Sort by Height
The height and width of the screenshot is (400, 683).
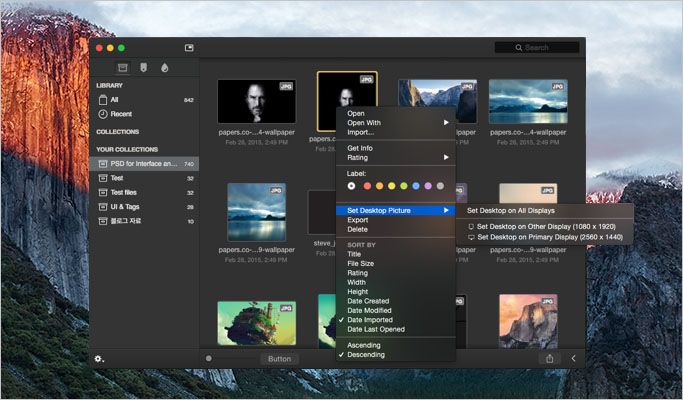point(358,292)
